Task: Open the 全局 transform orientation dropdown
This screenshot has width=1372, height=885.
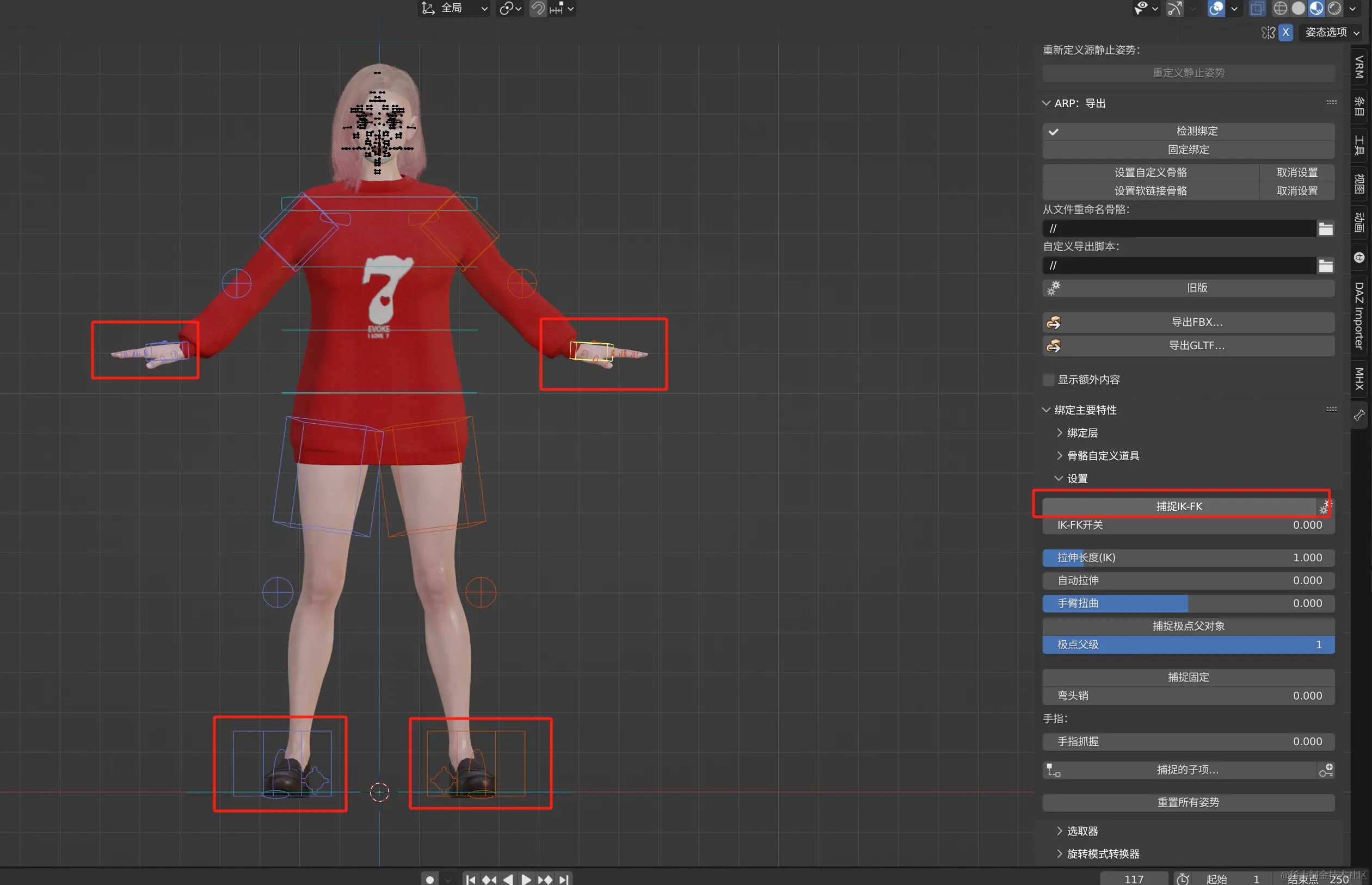Action: pos(454,8)
